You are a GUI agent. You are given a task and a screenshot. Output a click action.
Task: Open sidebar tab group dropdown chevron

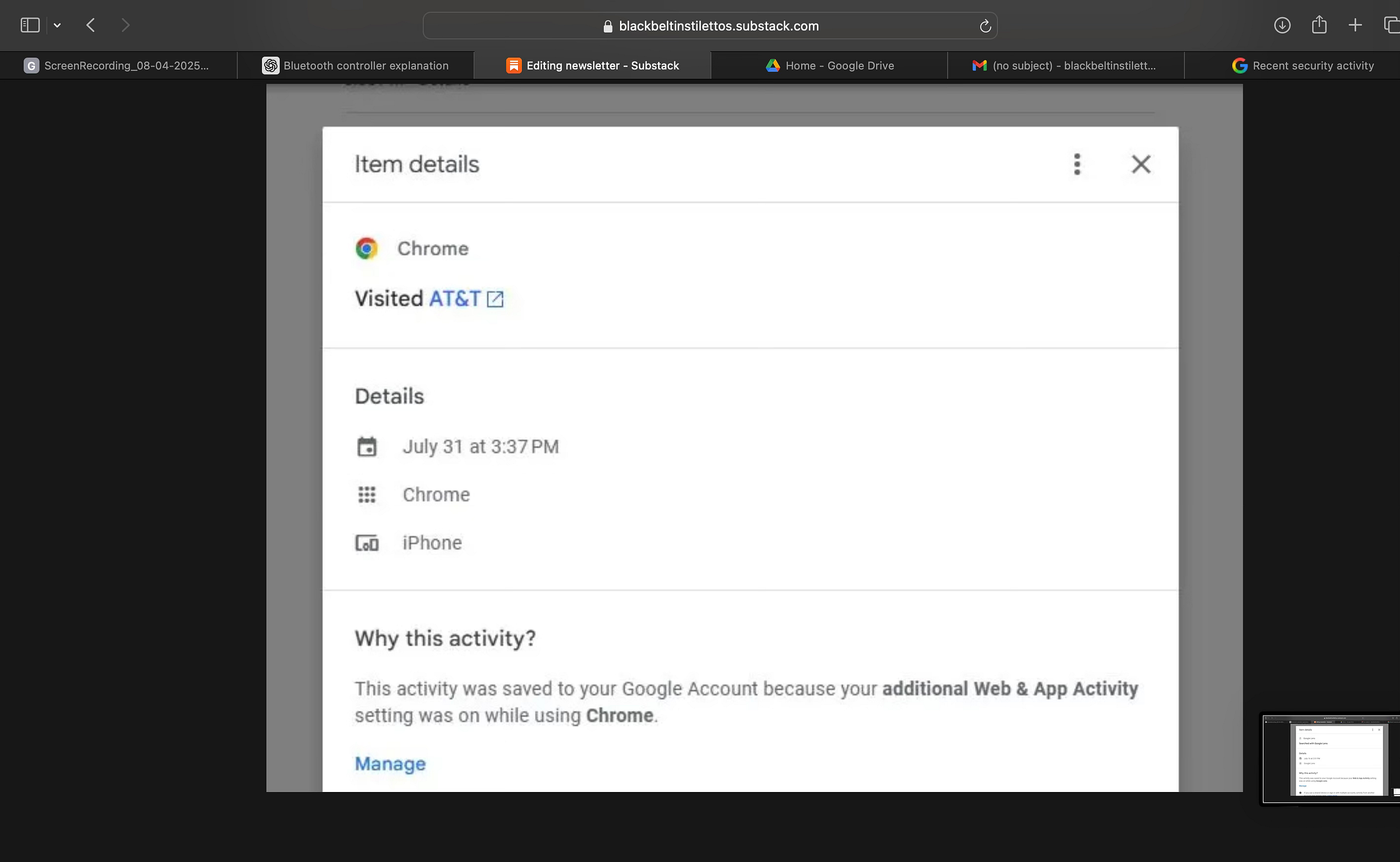click(x=57, y=25)
